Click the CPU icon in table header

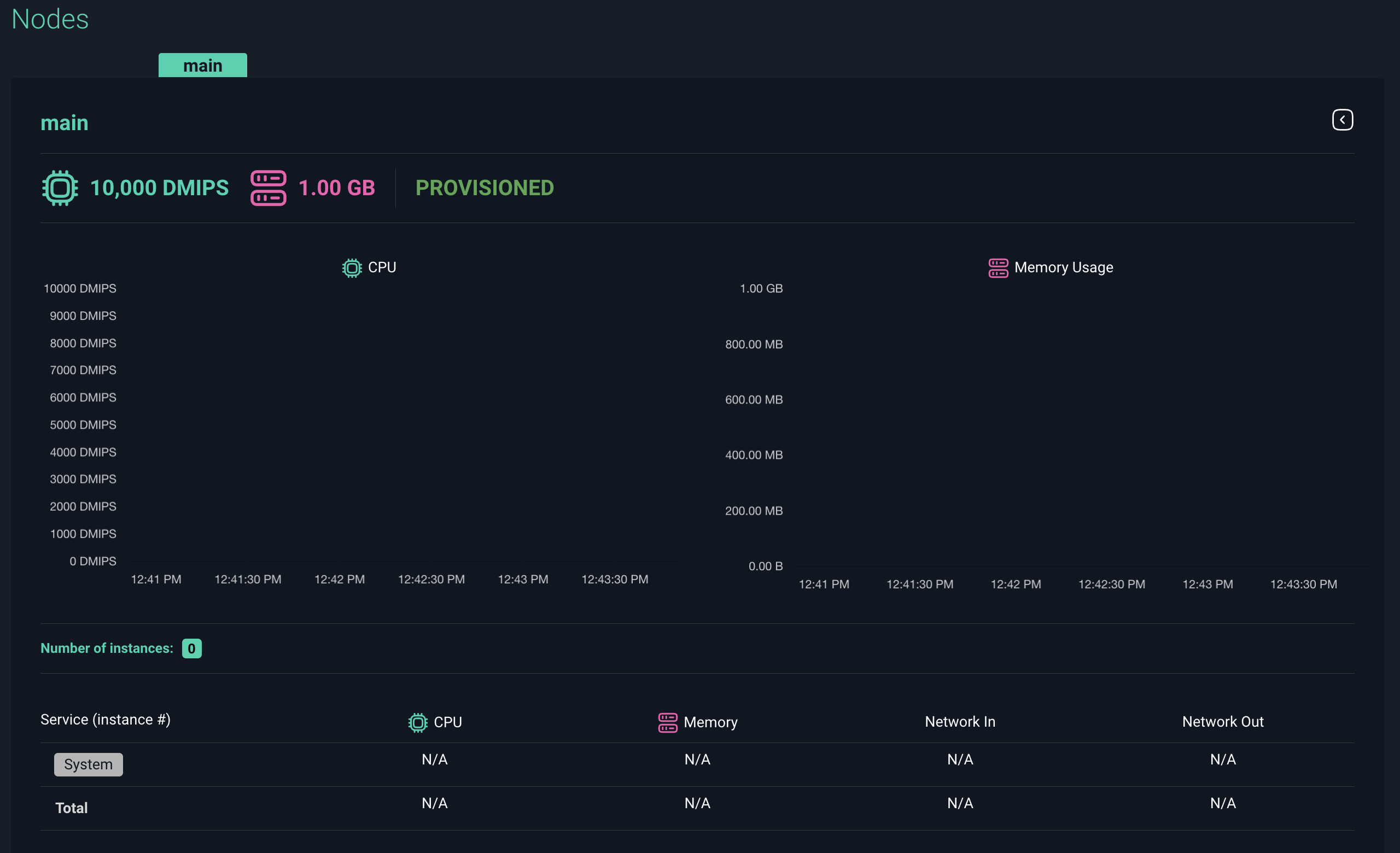pyautogui.click(x=418, y=722)
